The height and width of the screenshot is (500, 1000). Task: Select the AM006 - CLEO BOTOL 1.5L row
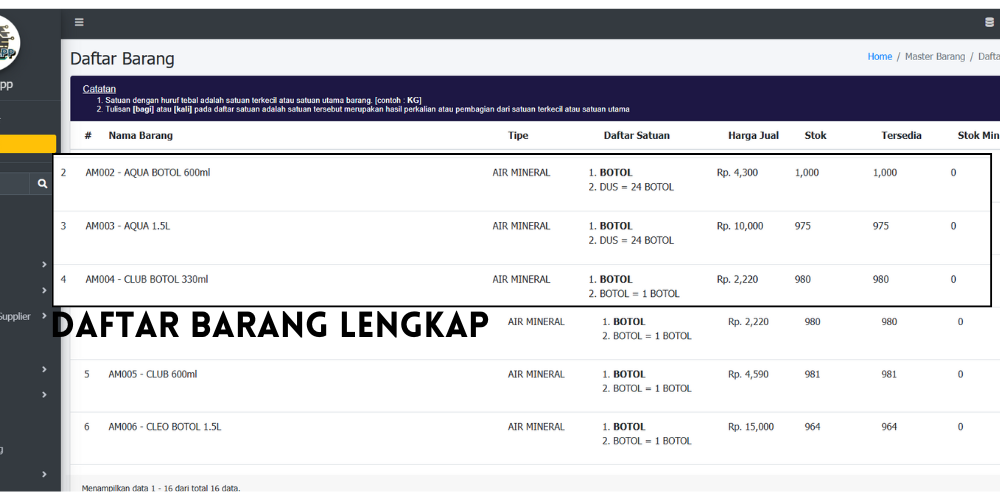(x=164, y=427)
